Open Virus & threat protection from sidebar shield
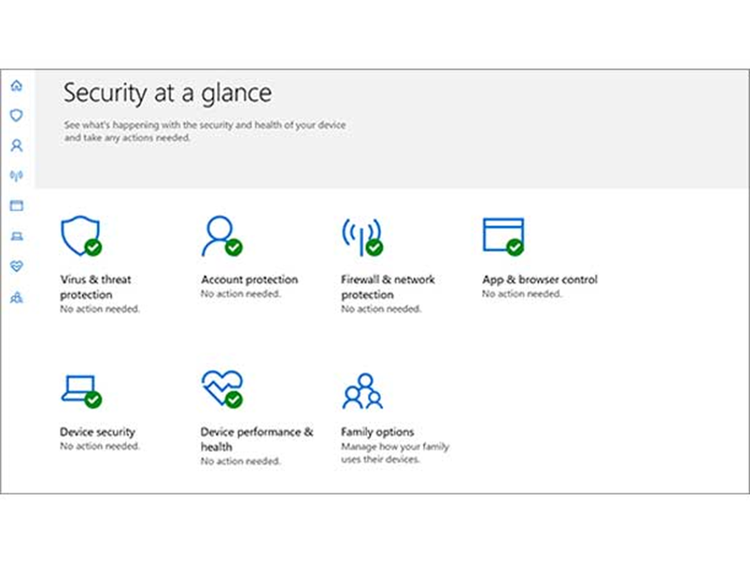Viewport: 750px width, 563px height. click(x=16, y=116)
